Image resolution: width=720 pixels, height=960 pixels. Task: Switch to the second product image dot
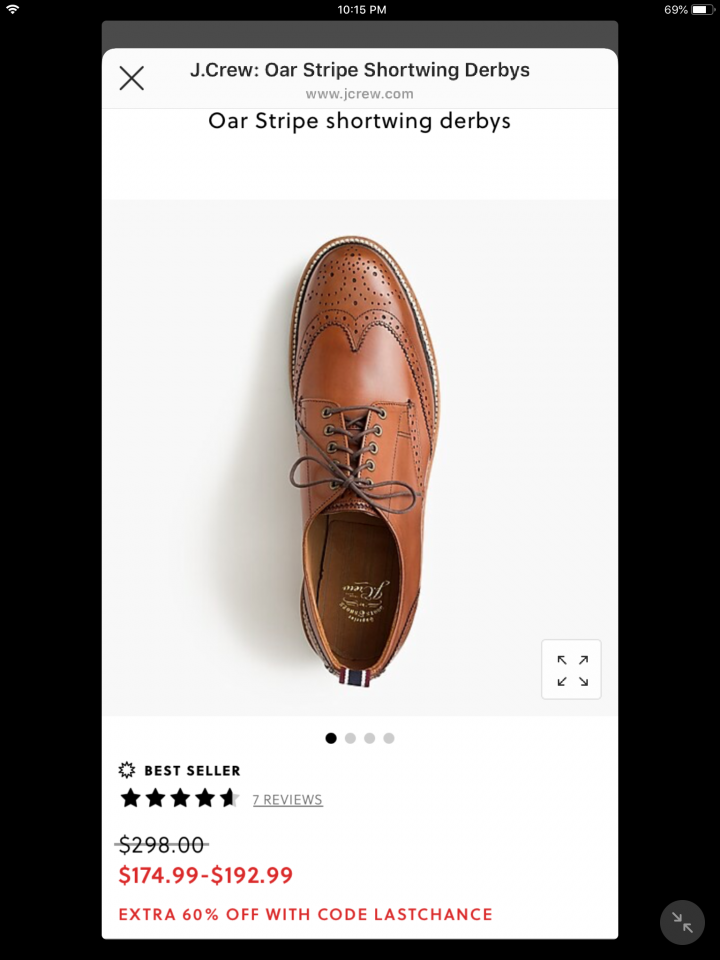350,738
